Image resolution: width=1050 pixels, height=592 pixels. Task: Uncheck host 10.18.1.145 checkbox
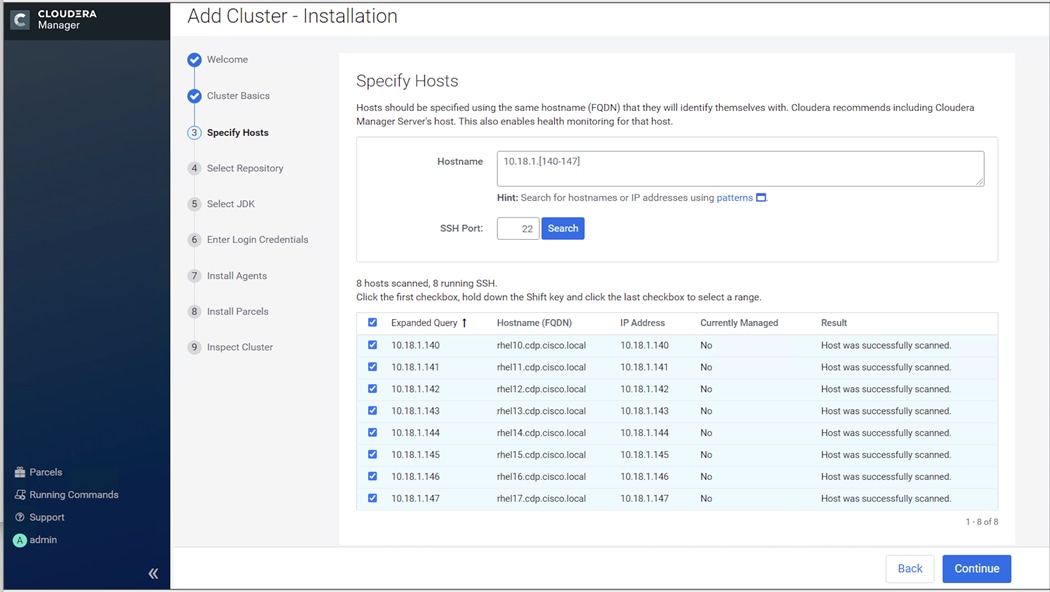372,455
